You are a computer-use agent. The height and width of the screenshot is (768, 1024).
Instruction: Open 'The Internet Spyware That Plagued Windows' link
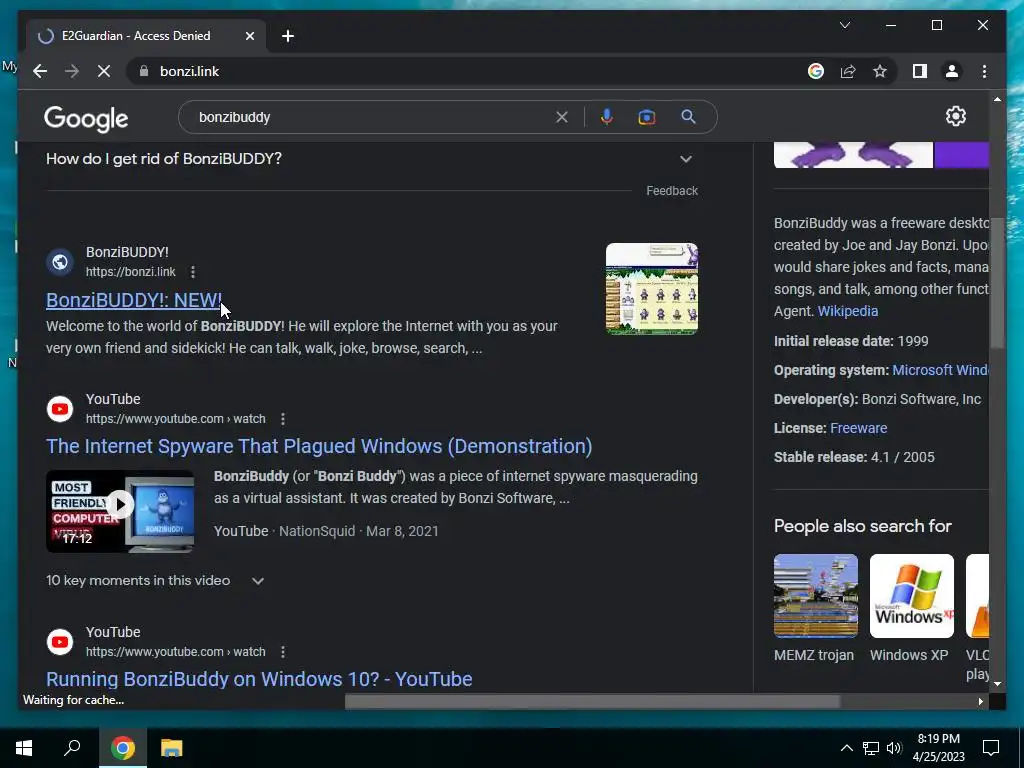click(319, 446)
